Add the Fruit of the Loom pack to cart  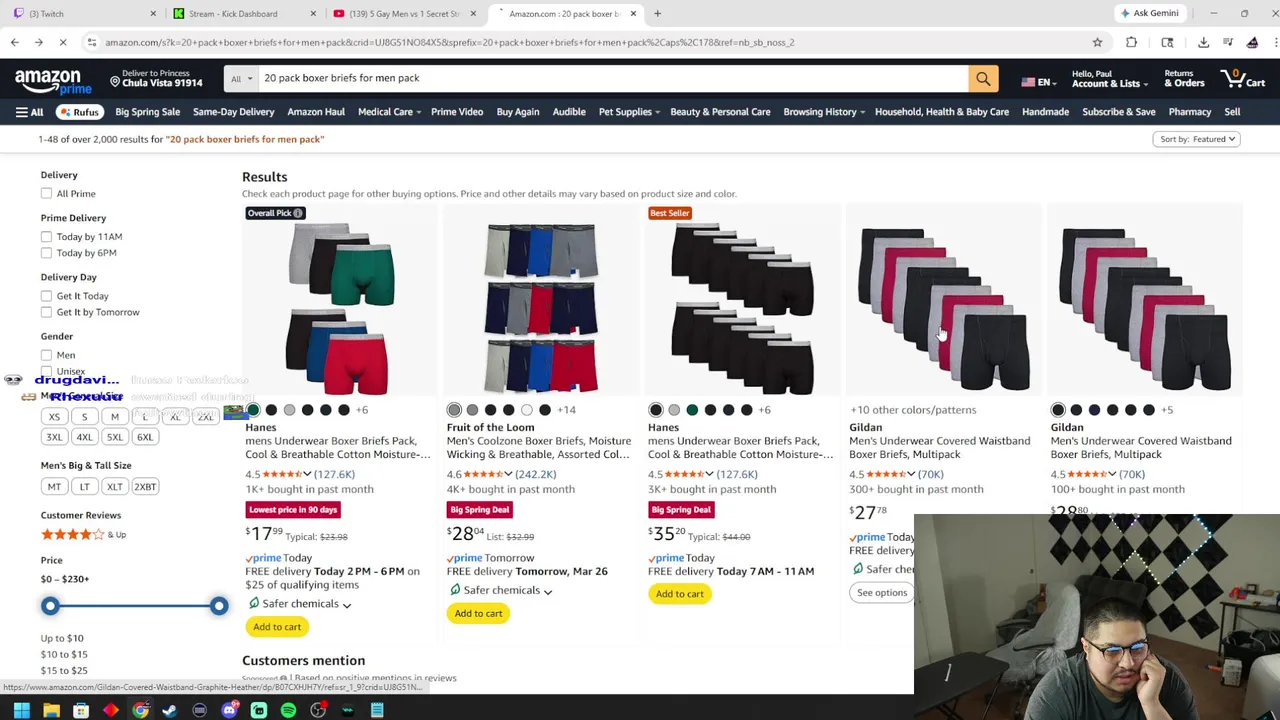coord(478,613)
